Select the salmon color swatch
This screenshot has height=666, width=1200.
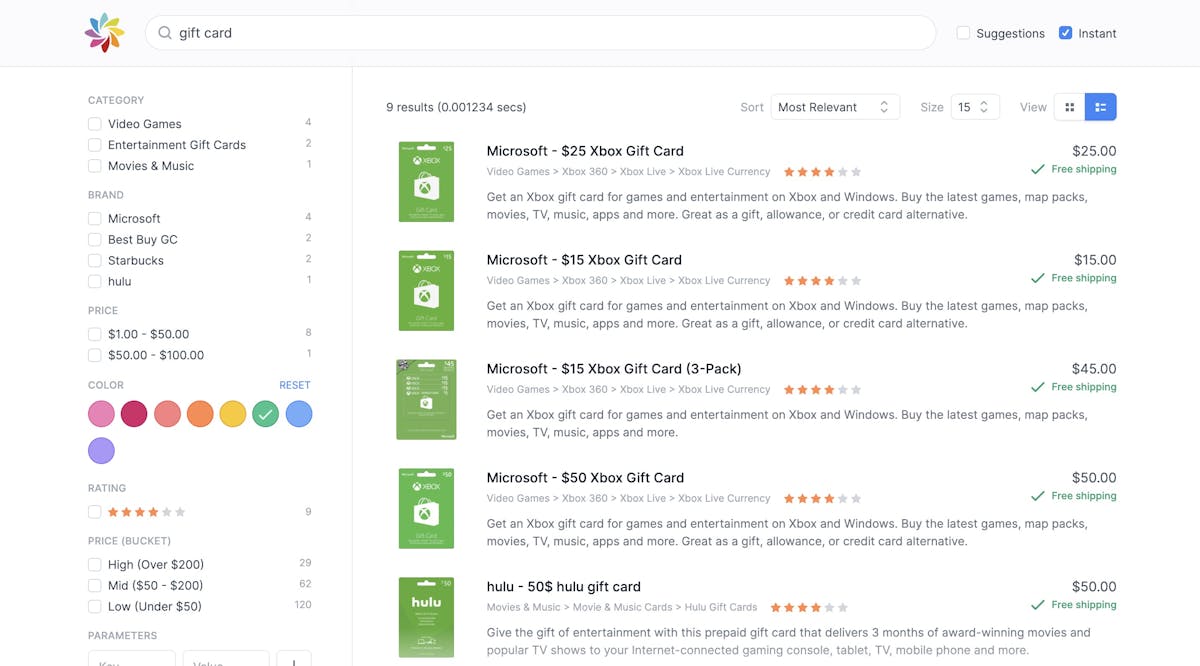point(167,414)
